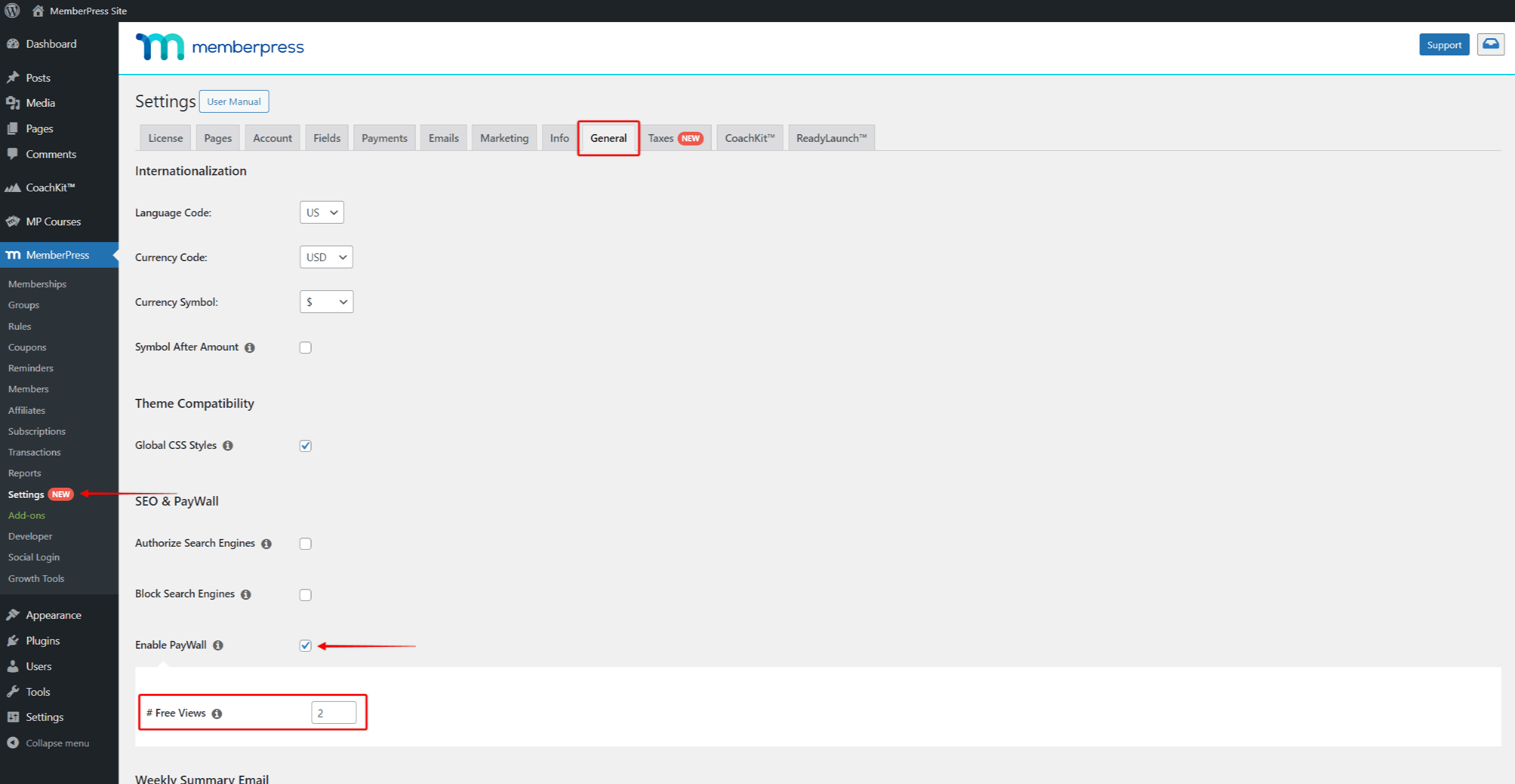
Task: Open Add-ons submenu item
Action: 26,515
